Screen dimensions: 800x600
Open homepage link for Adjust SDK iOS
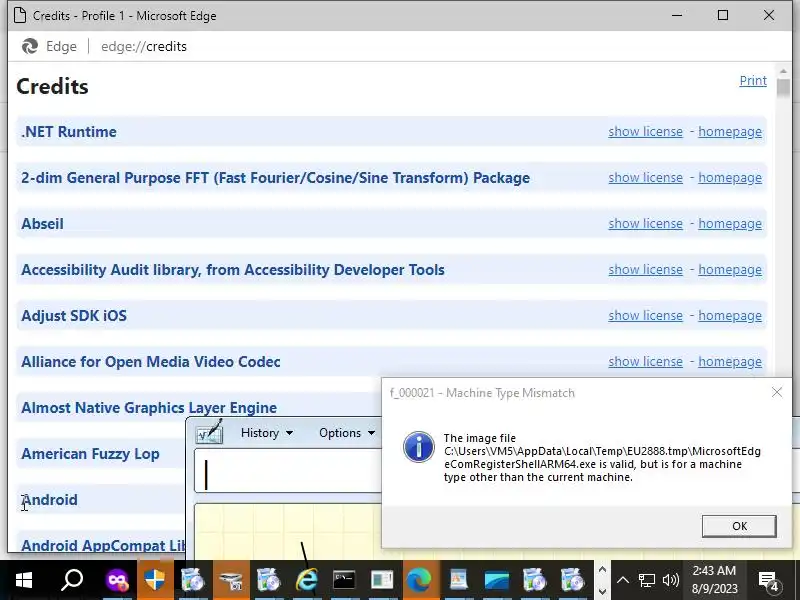tap(730, 315)
